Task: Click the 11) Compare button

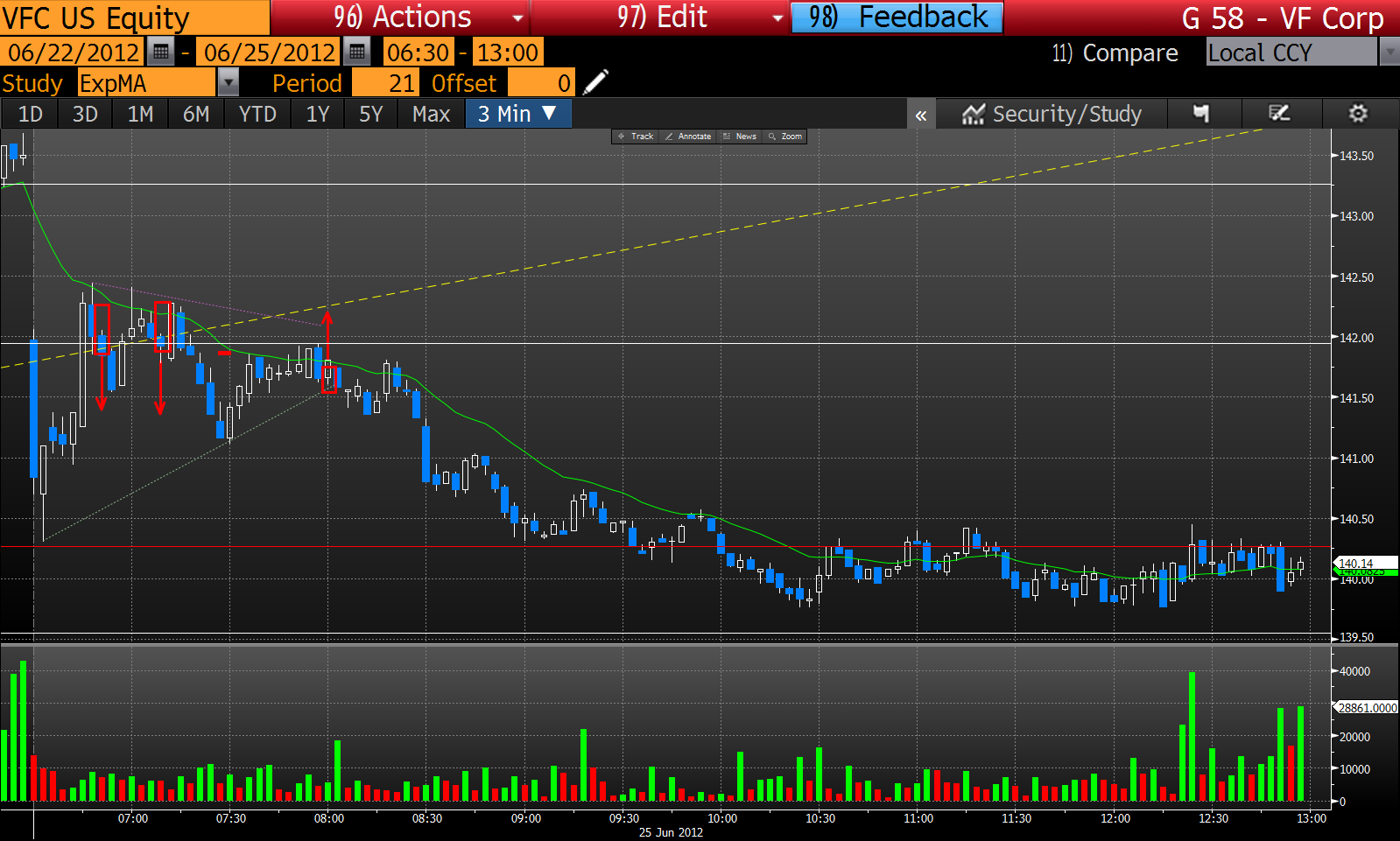Action: tap(1115, 53)
